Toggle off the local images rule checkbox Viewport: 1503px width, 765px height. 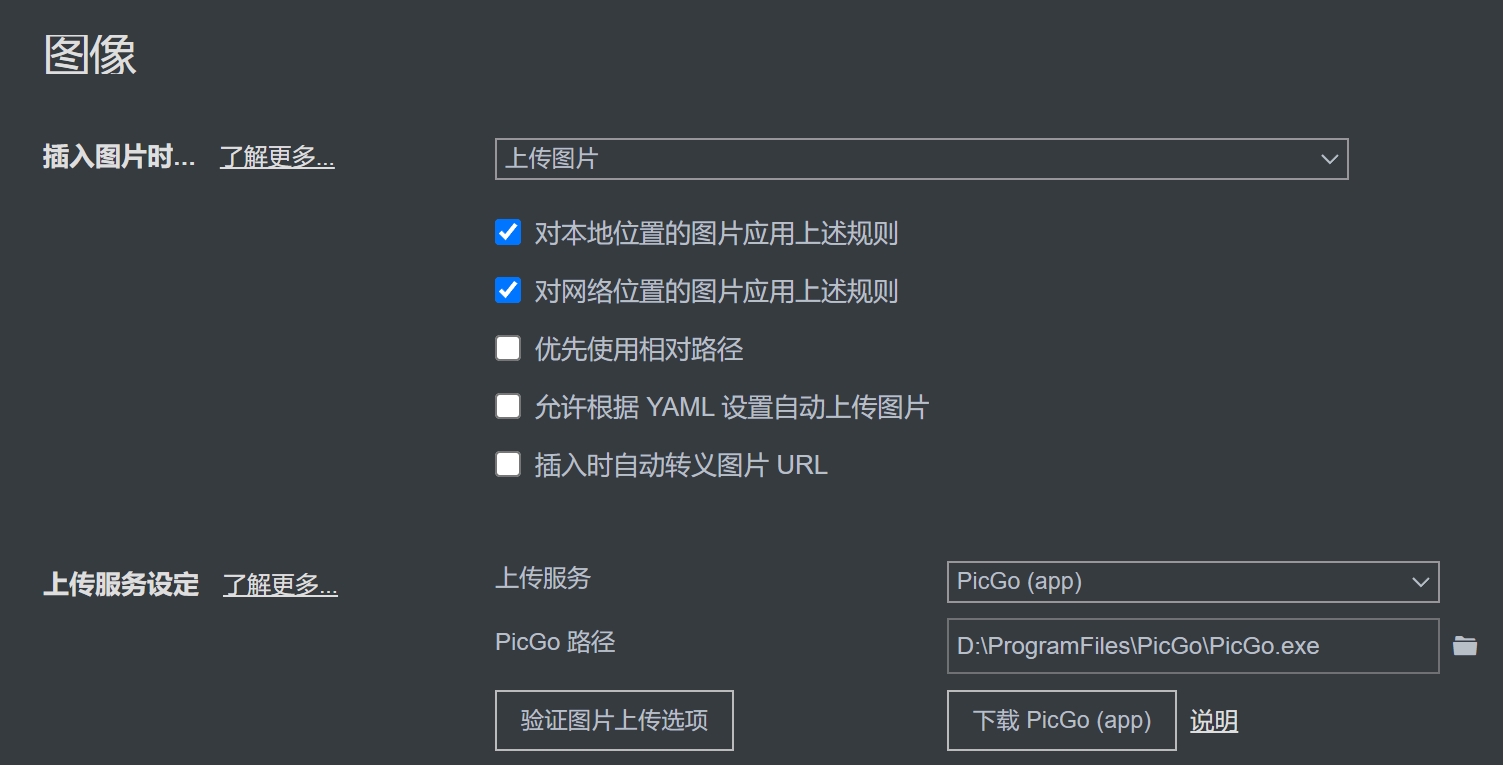(x=508, y=231)
